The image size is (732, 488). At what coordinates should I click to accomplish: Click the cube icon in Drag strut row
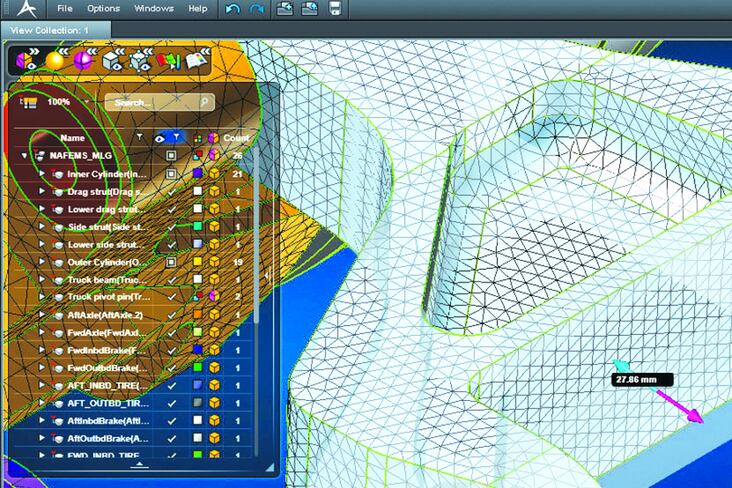click(x=214, y=191)
